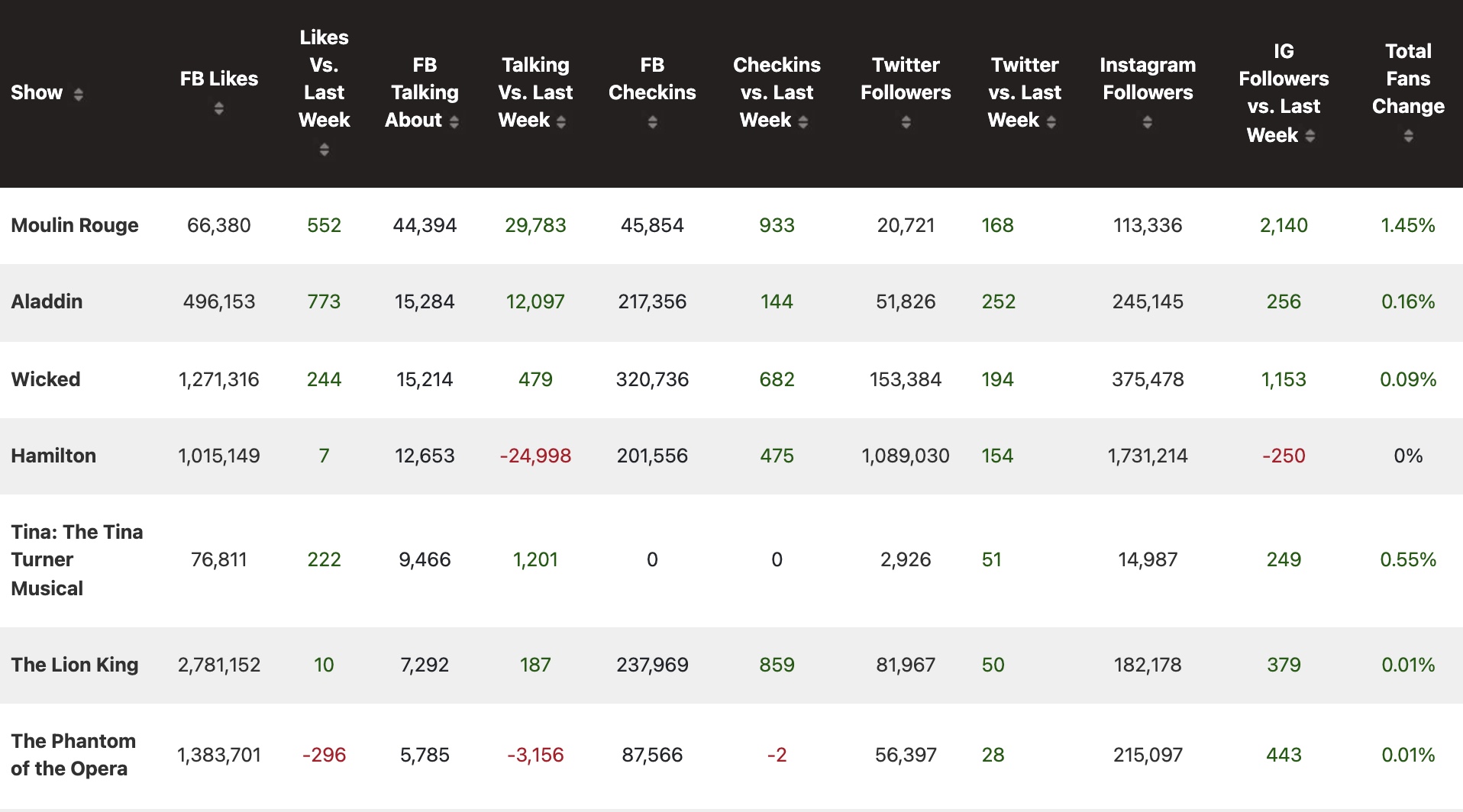The height and width of the screenshot is (812, 1463).
Task: Sort by FB Checkins arrow icon
Action: (652, 122)
